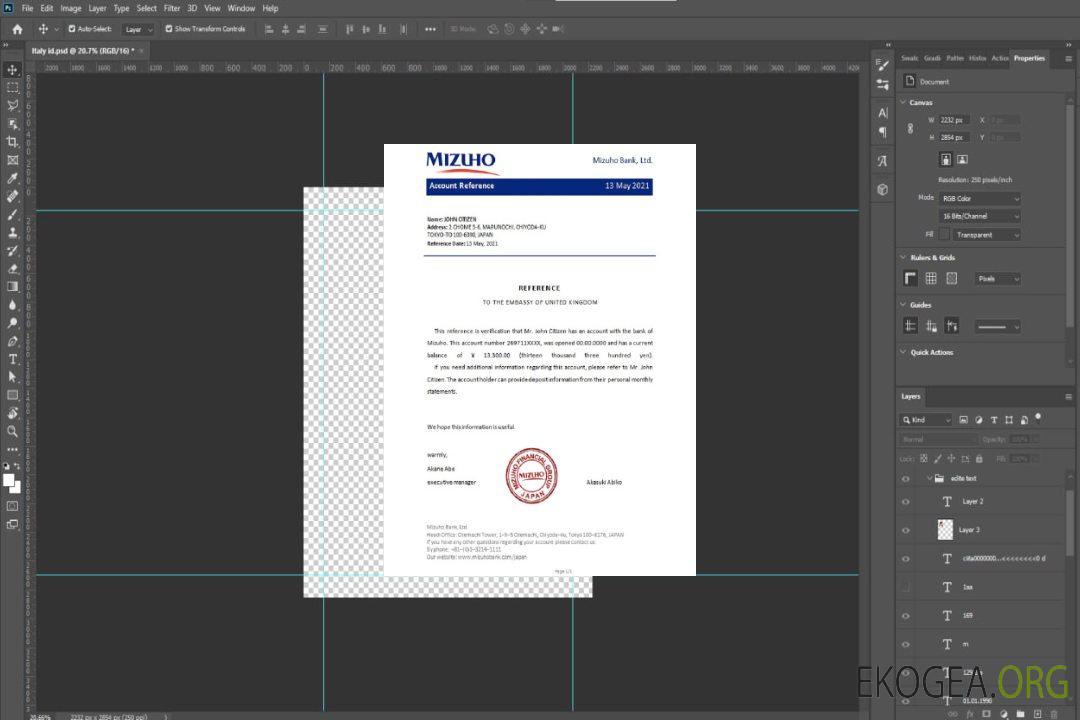This screenshot has height=720, width=1080.
Task: Select the Horizontal Type tool
Action: tap(12, 359)
